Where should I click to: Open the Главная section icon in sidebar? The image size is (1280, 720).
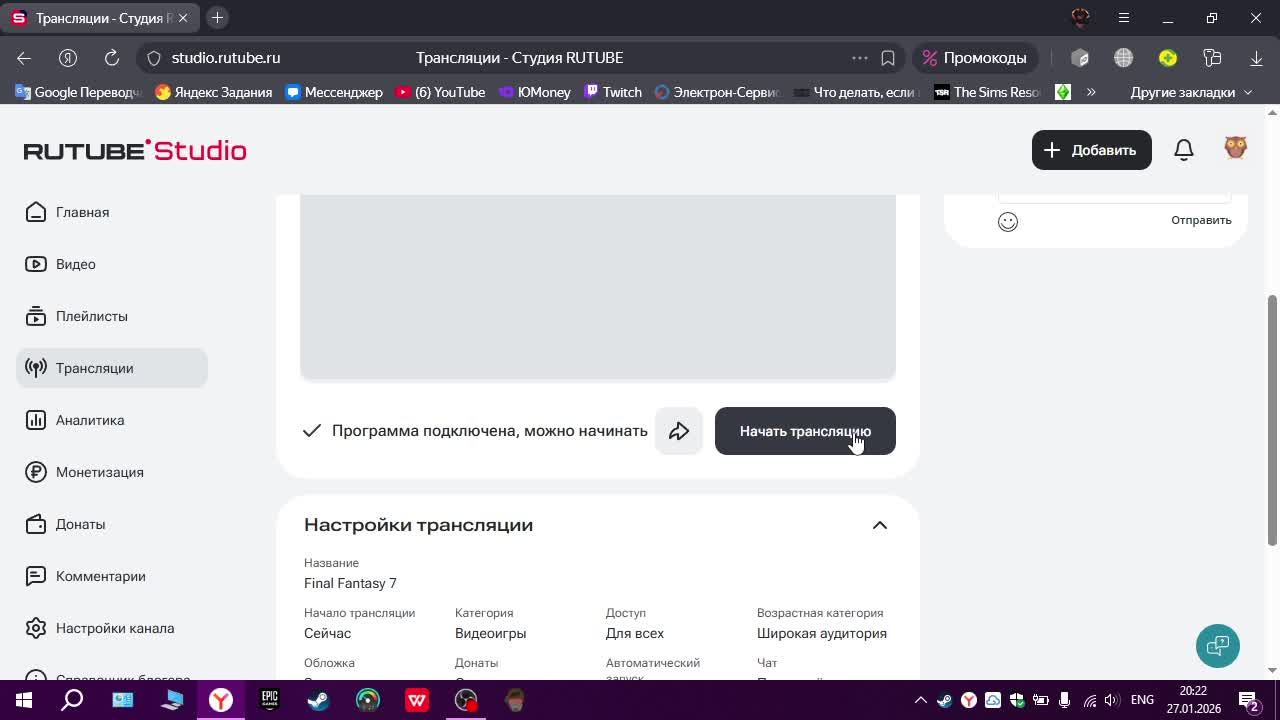click(x=36, y=212)
